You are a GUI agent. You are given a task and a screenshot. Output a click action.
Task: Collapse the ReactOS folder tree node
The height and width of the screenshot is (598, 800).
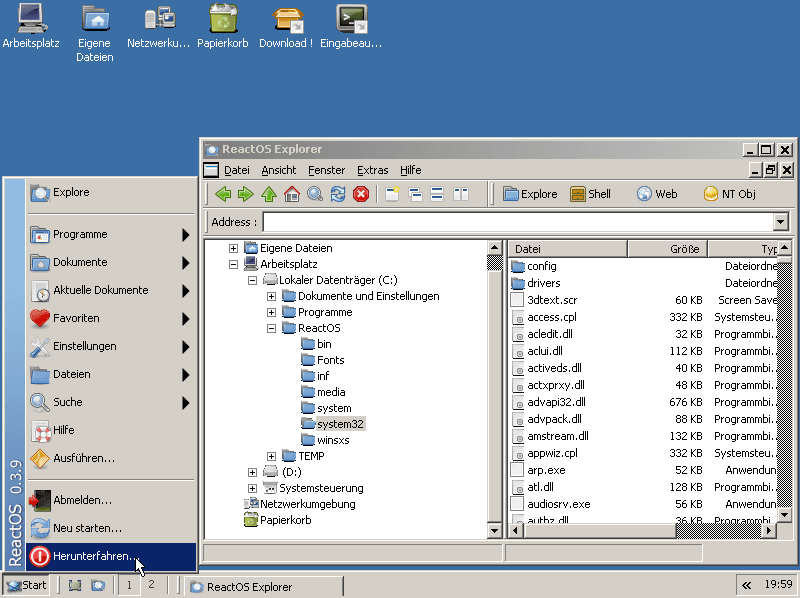click(x=272, y=328)
